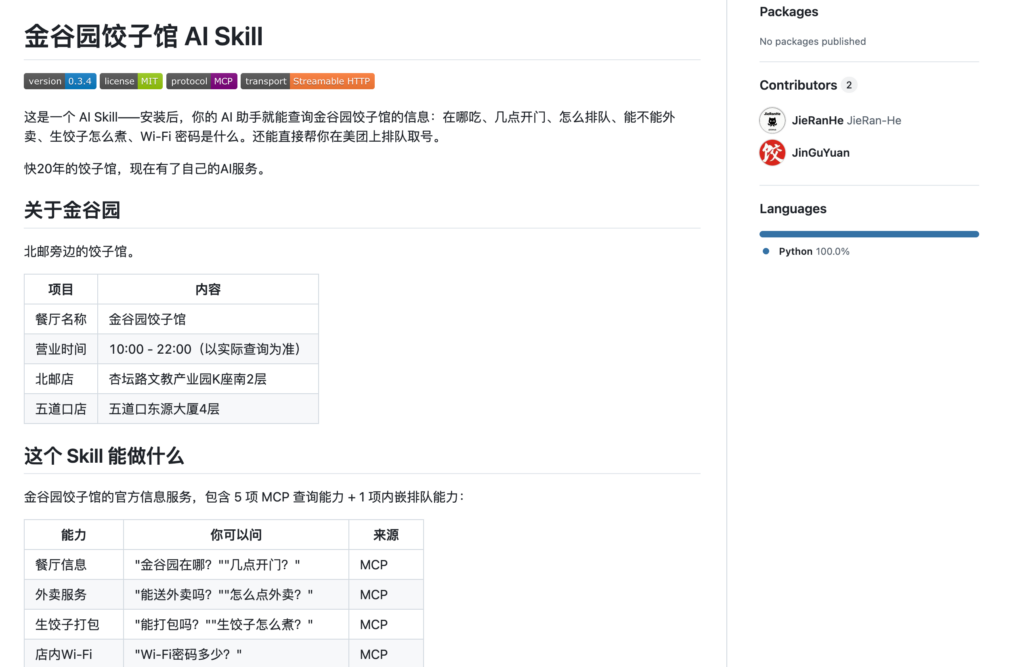Screen dimensions: 1024x667
Task: Click the No packages published text
Action: pos(812,41)
